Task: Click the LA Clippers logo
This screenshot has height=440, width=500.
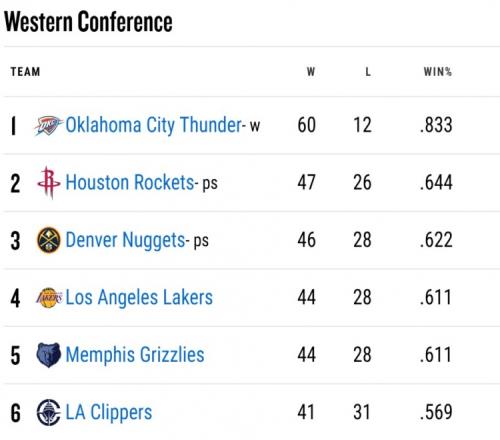Action: [49, 413]
